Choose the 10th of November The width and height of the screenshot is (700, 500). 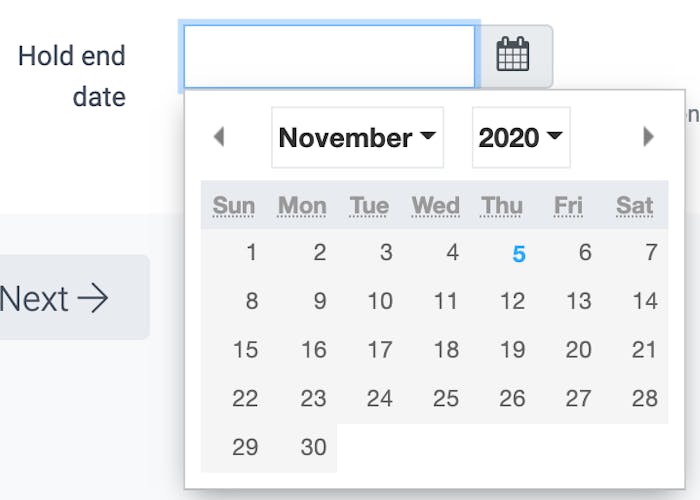click(379, 301)
